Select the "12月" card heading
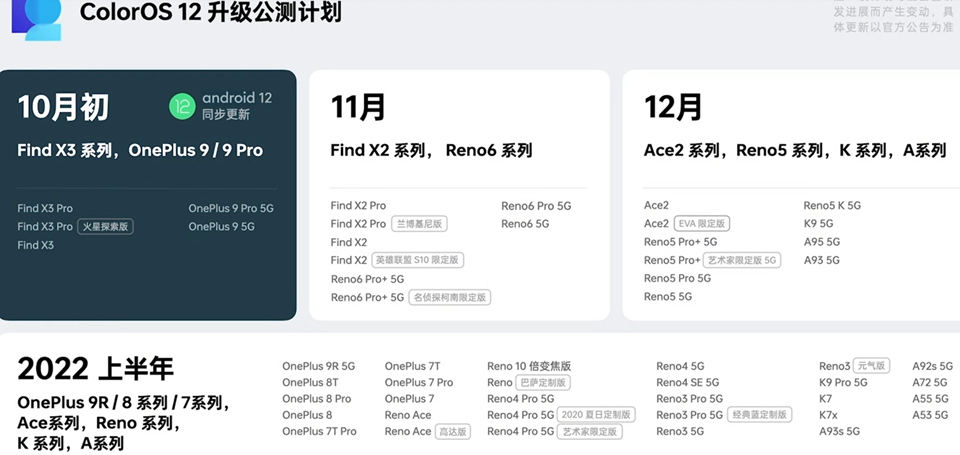 [x=673, y=107]
